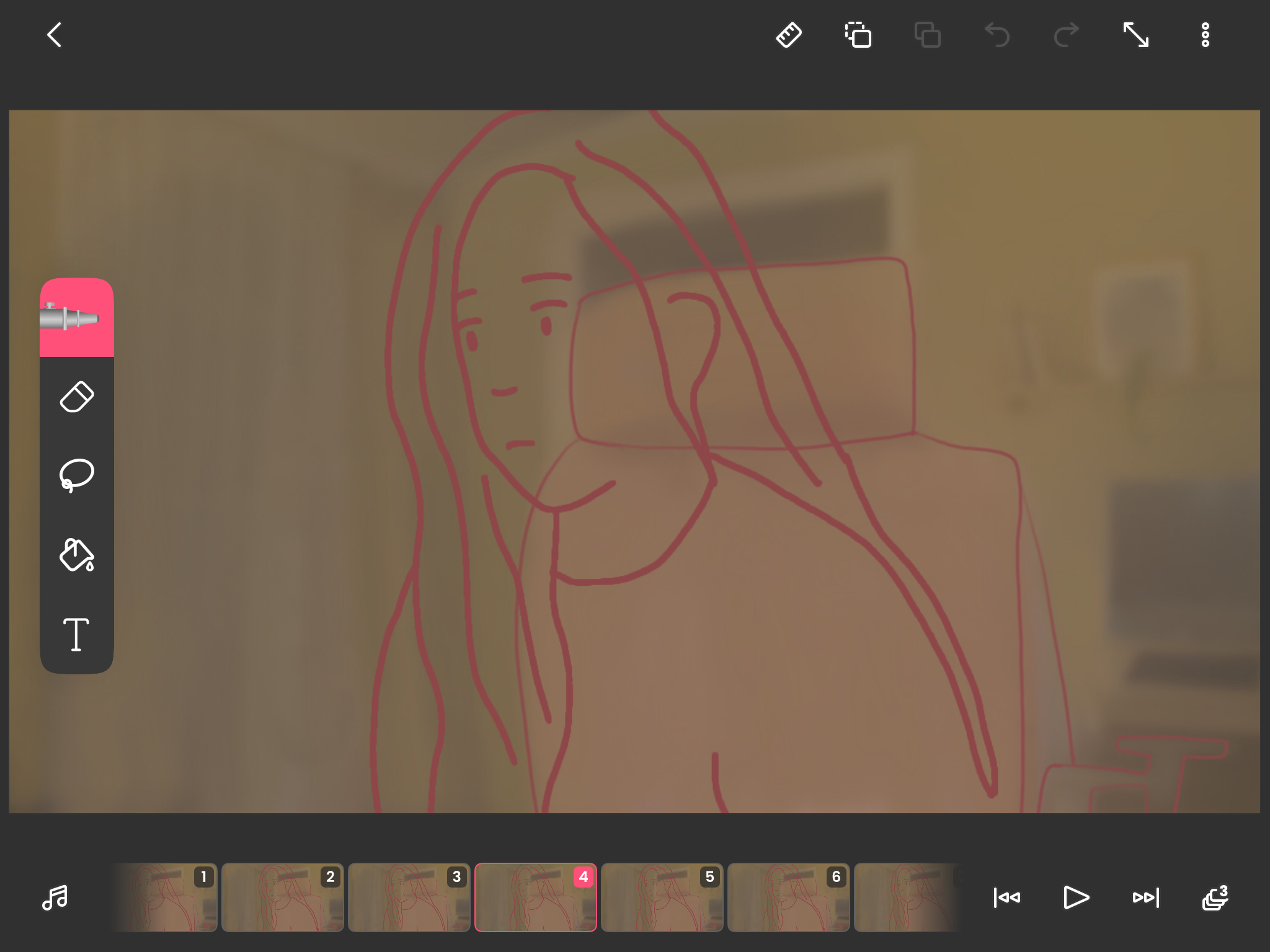Jump to first frame
Screen dimensions: 1270x952
tap(1006, 897)
